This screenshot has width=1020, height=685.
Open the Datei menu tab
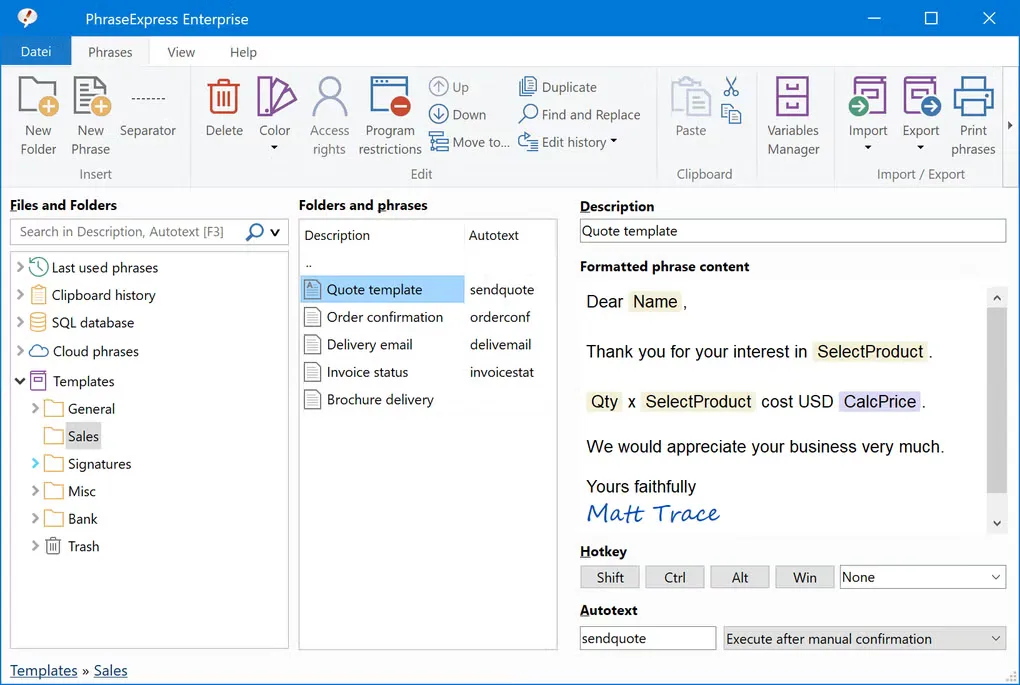pos(36,51)
